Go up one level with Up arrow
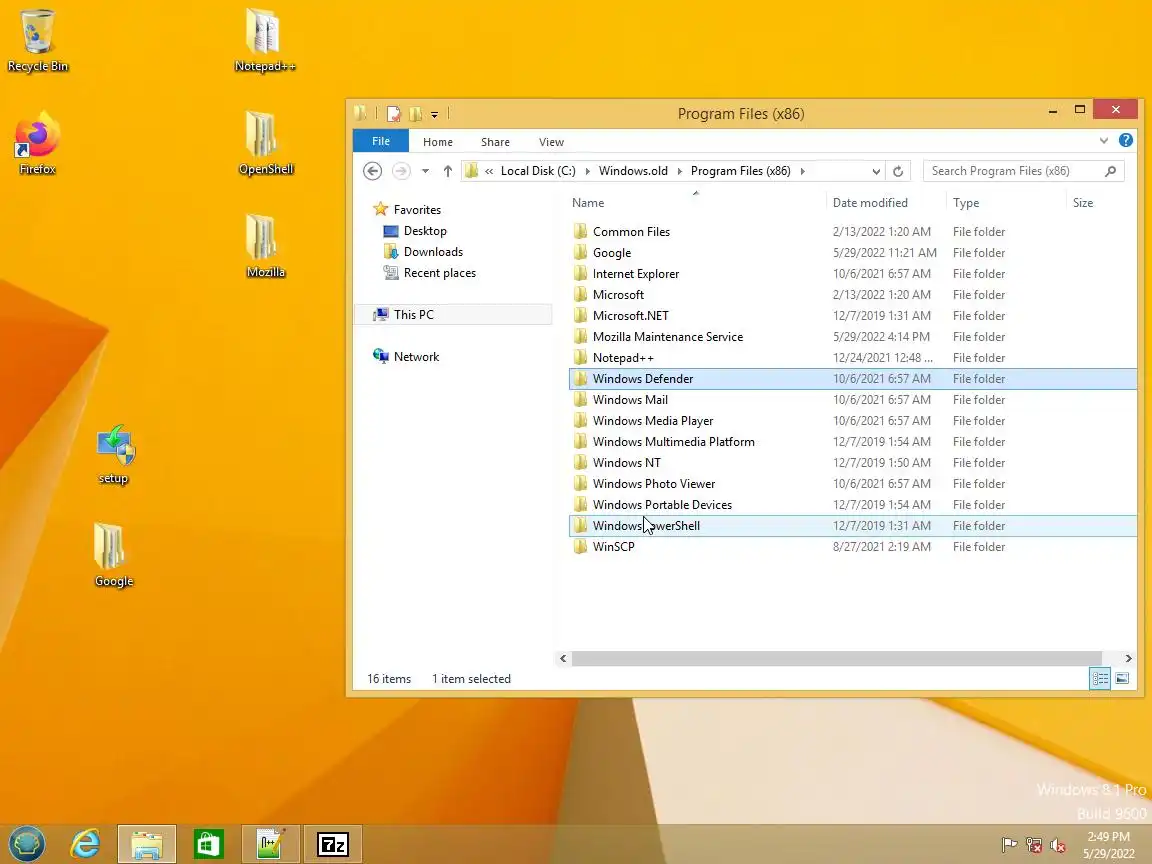The width and height of the screenshot is (1152, 864). (x=447, y=171)
